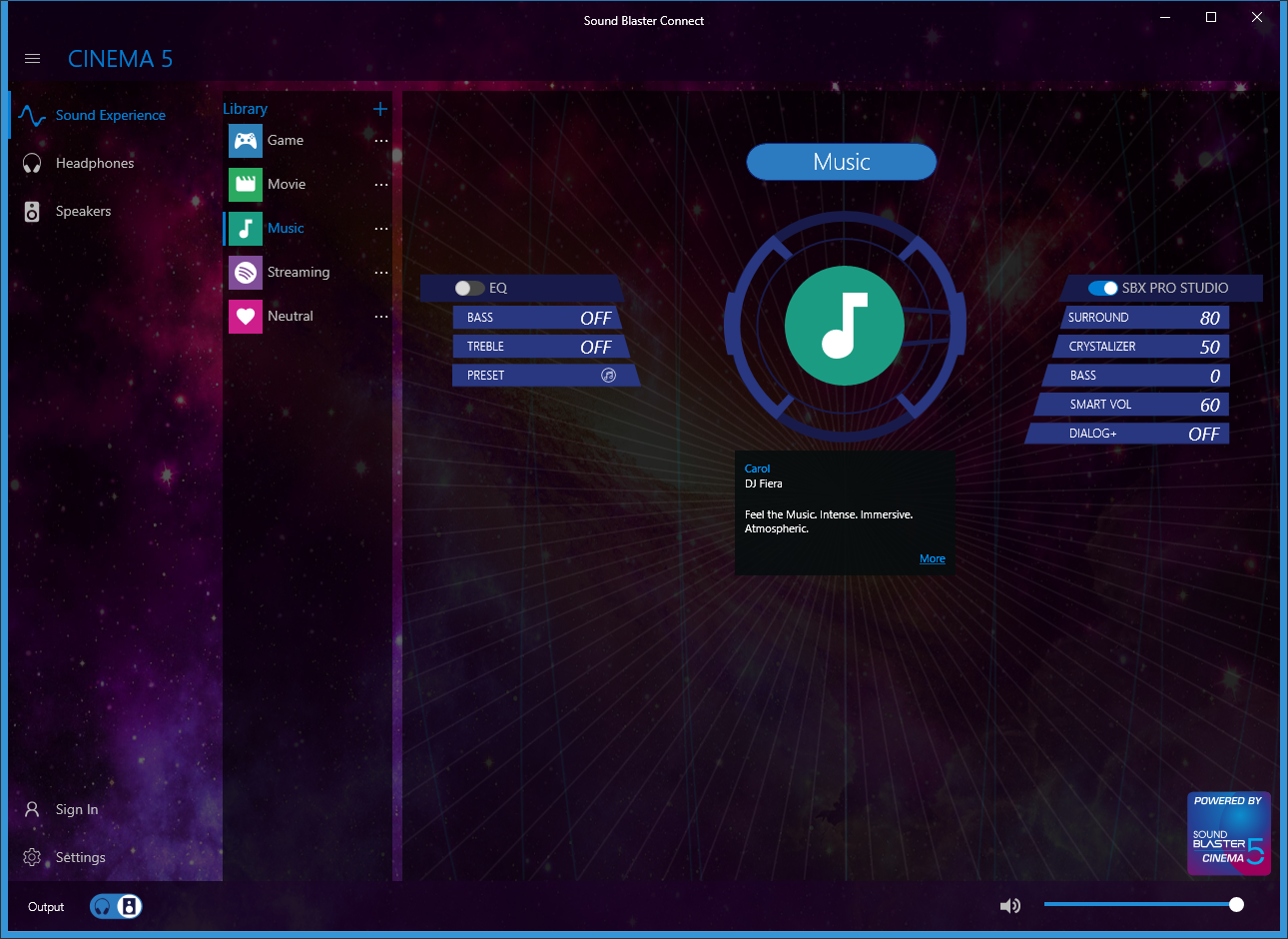Select Sound Experience in the sidebar
The image size is (1288, 939).
click(x=110, y=116)
